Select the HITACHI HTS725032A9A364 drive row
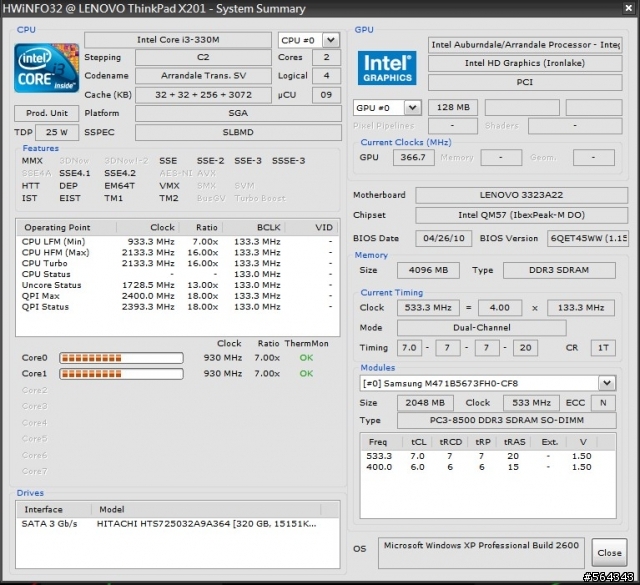 coord(178,524)
